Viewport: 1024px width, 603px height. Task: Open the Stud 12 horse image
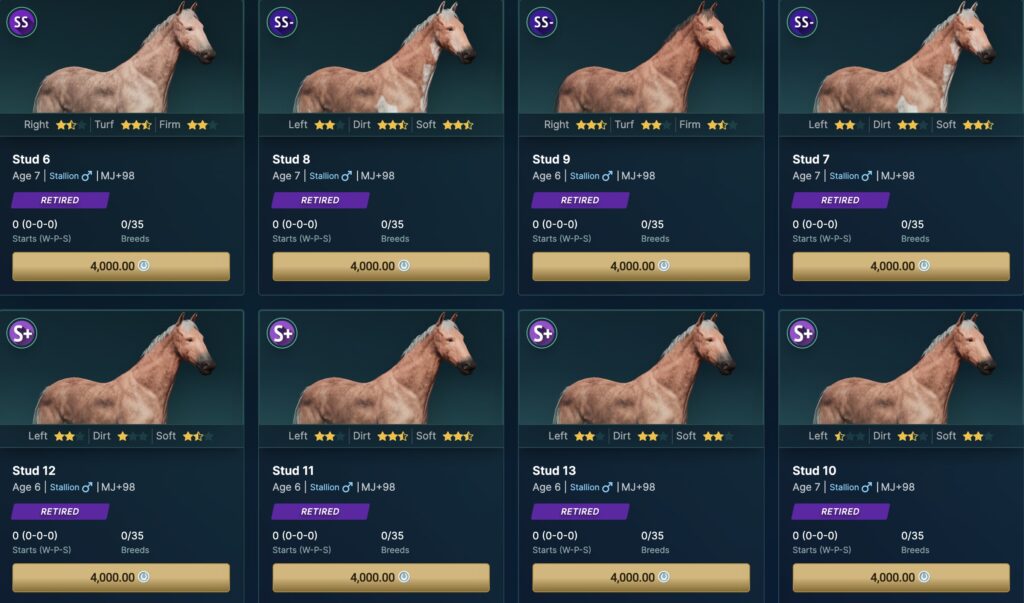click(121, 368)
